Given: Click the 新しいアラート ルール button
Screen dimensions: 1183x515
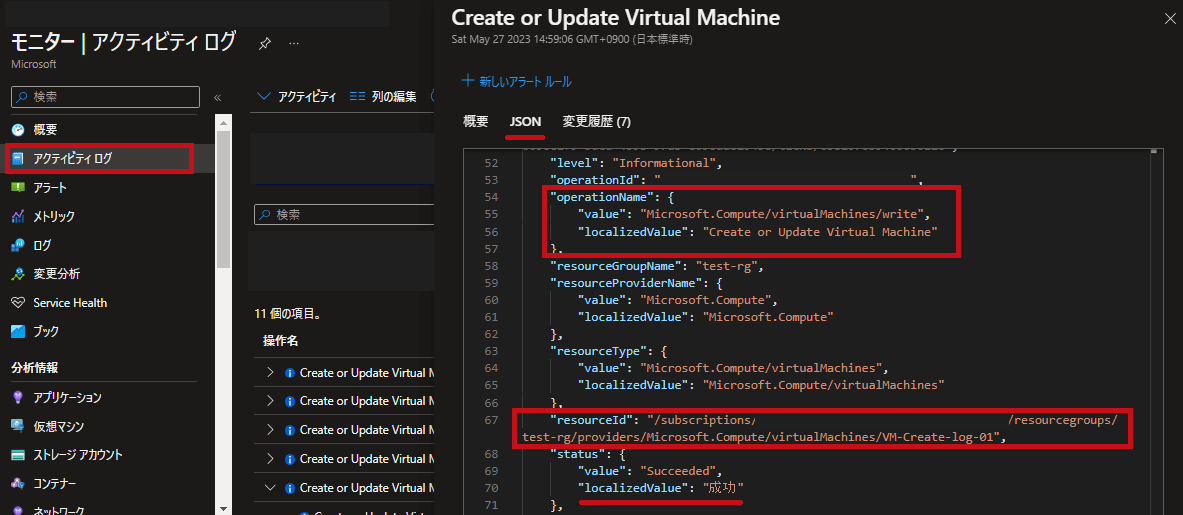Looking at the screenshot, I should [517, 81].
